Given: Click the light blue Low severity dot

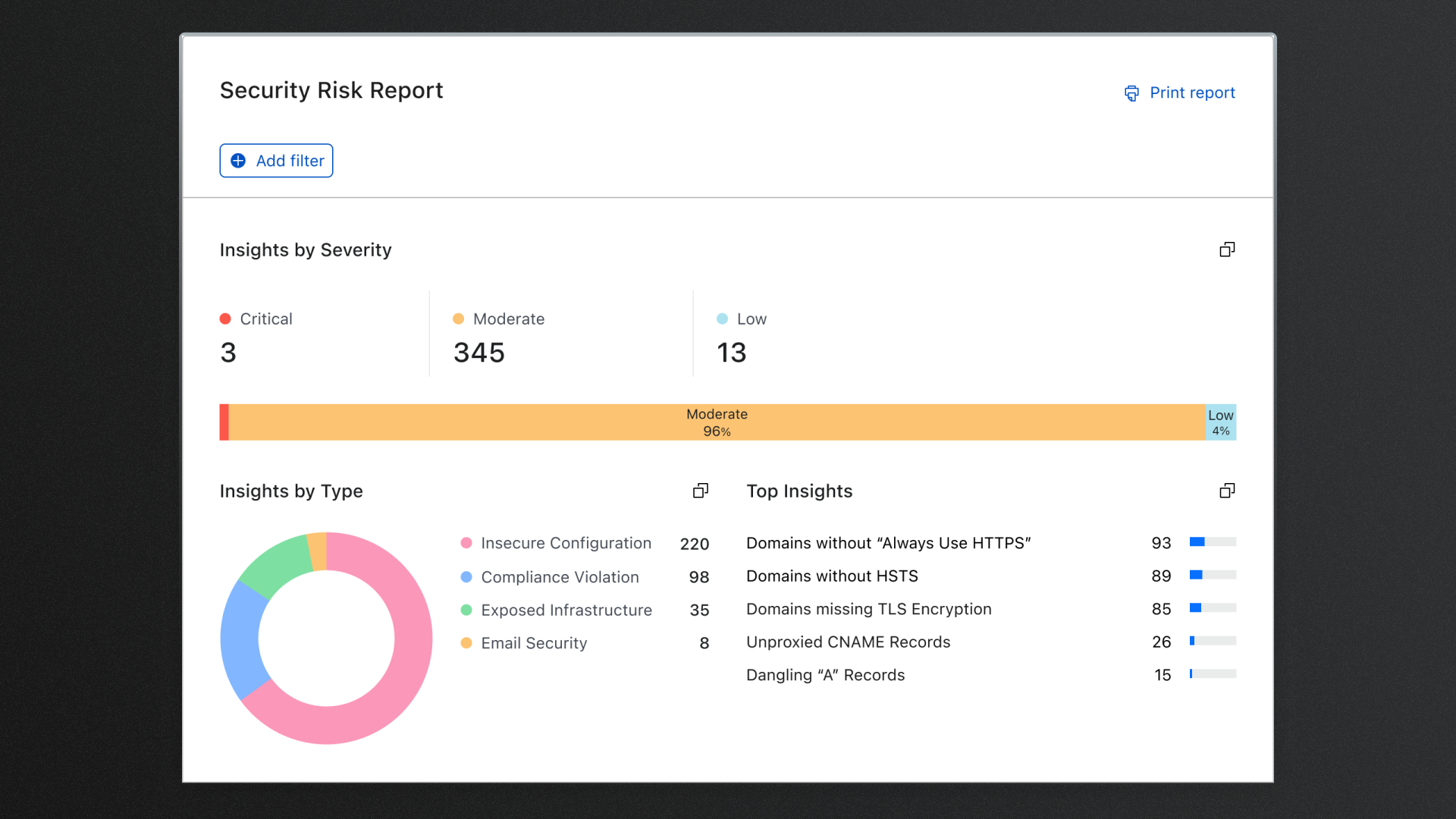Looking at the screenshot, I should (722, 318).
